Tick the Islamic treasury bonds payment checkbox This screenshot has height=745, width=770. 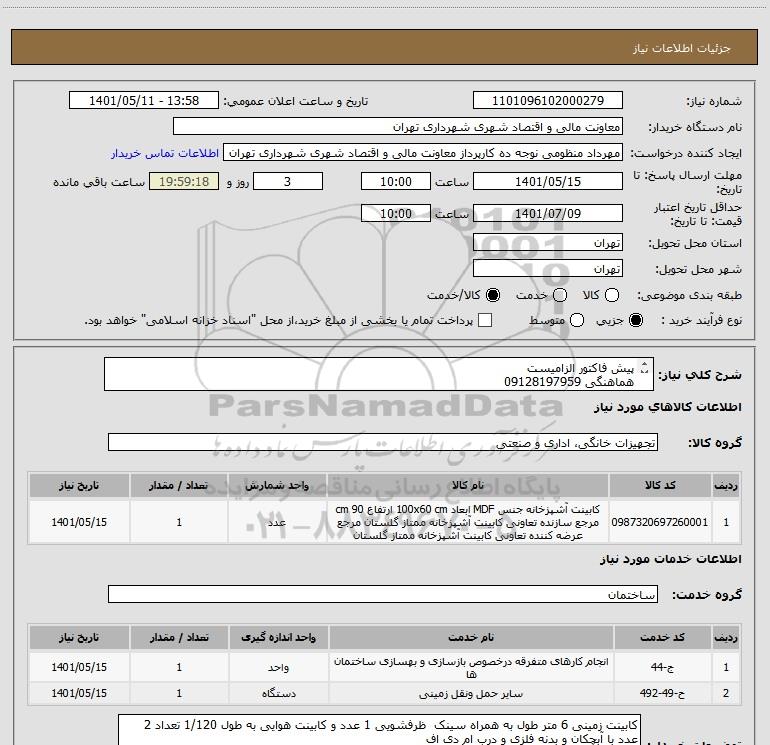[485, 321]
